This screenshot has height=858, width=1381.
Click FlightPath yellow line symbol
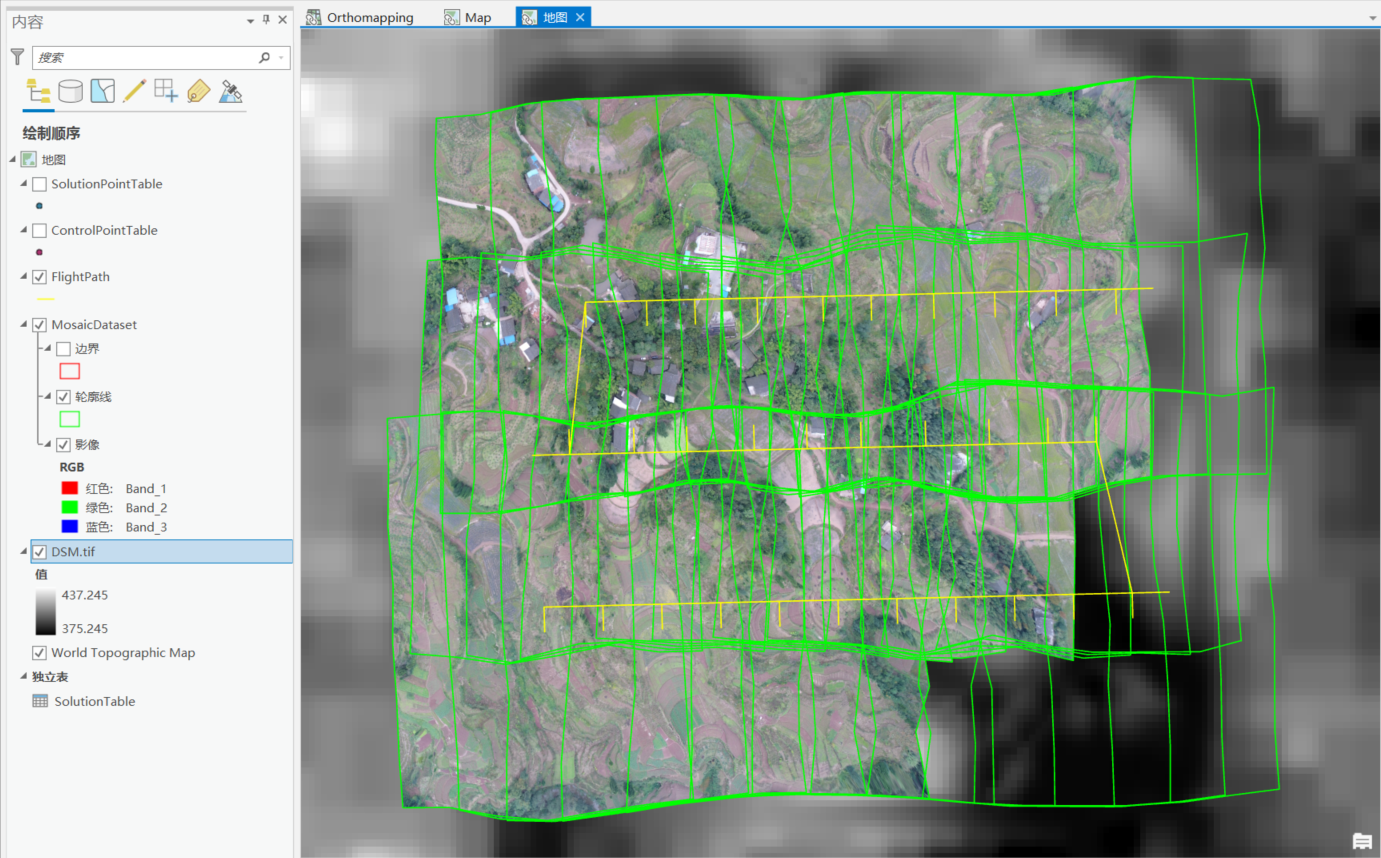tap(45, 299)
